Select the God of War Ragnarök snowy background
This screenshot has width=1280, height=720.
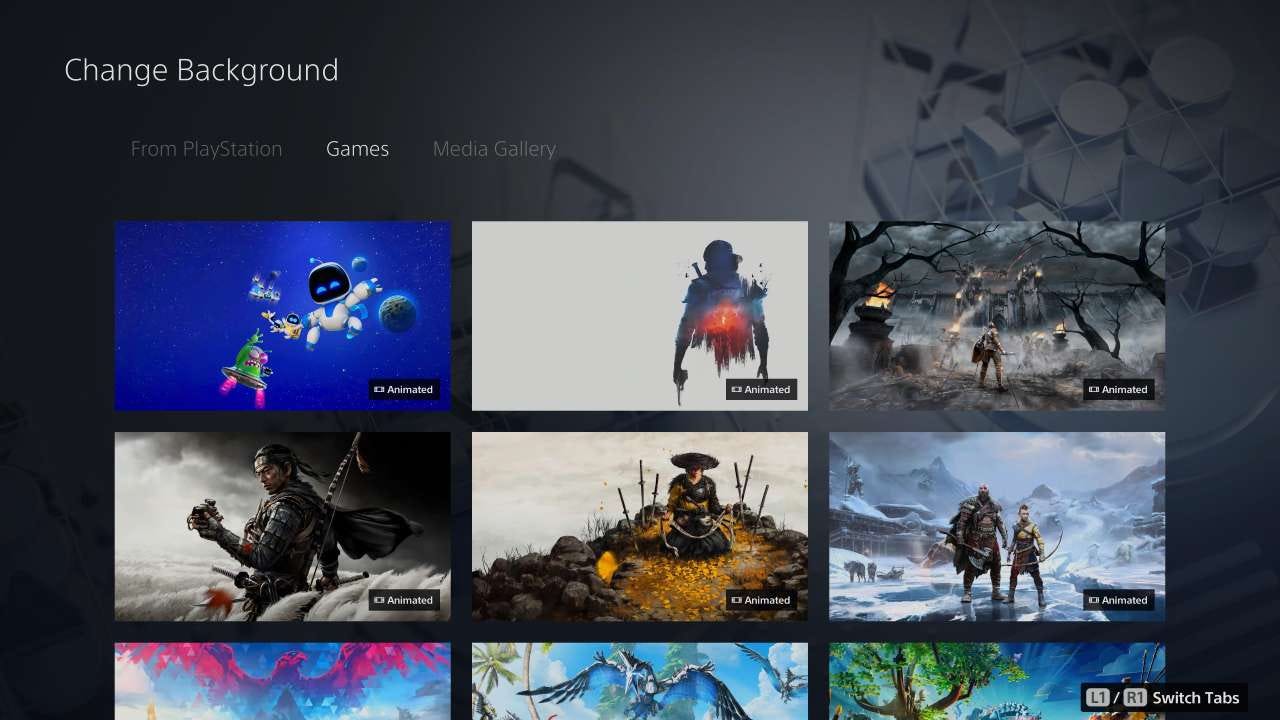(996, 526)
